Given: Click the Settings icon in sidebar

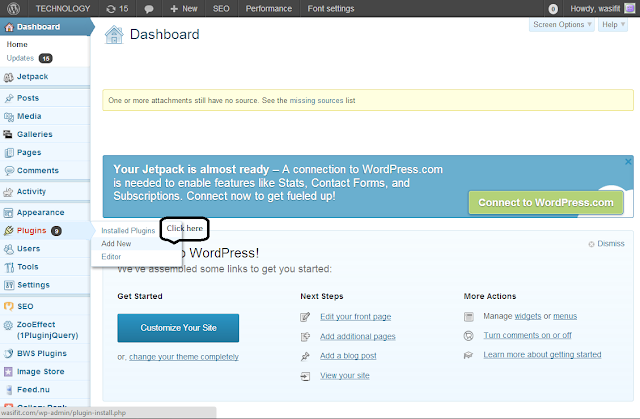Looking at the screenshot, I should [9, 285].
